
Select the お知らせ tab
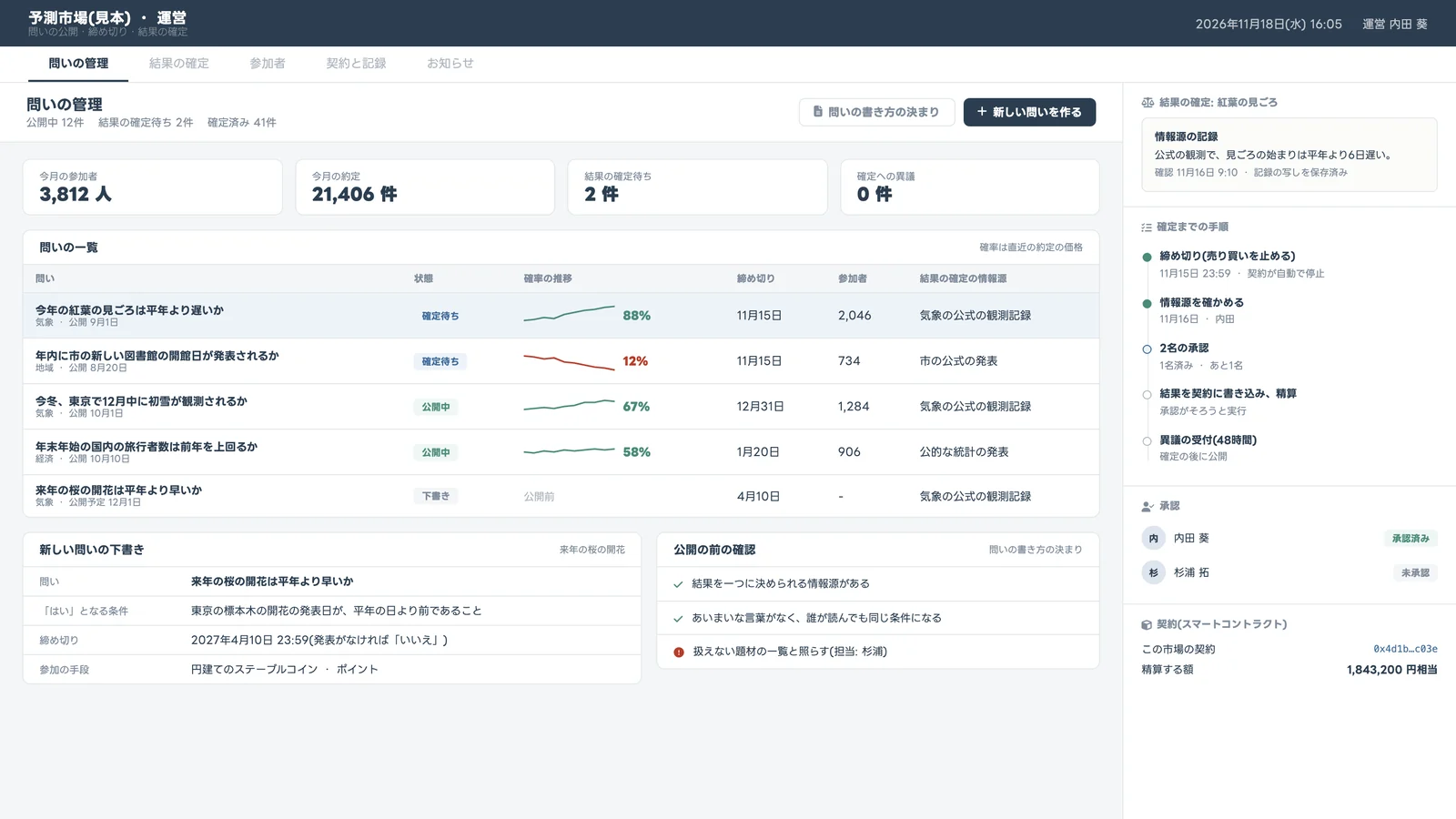tap(450, 64)
